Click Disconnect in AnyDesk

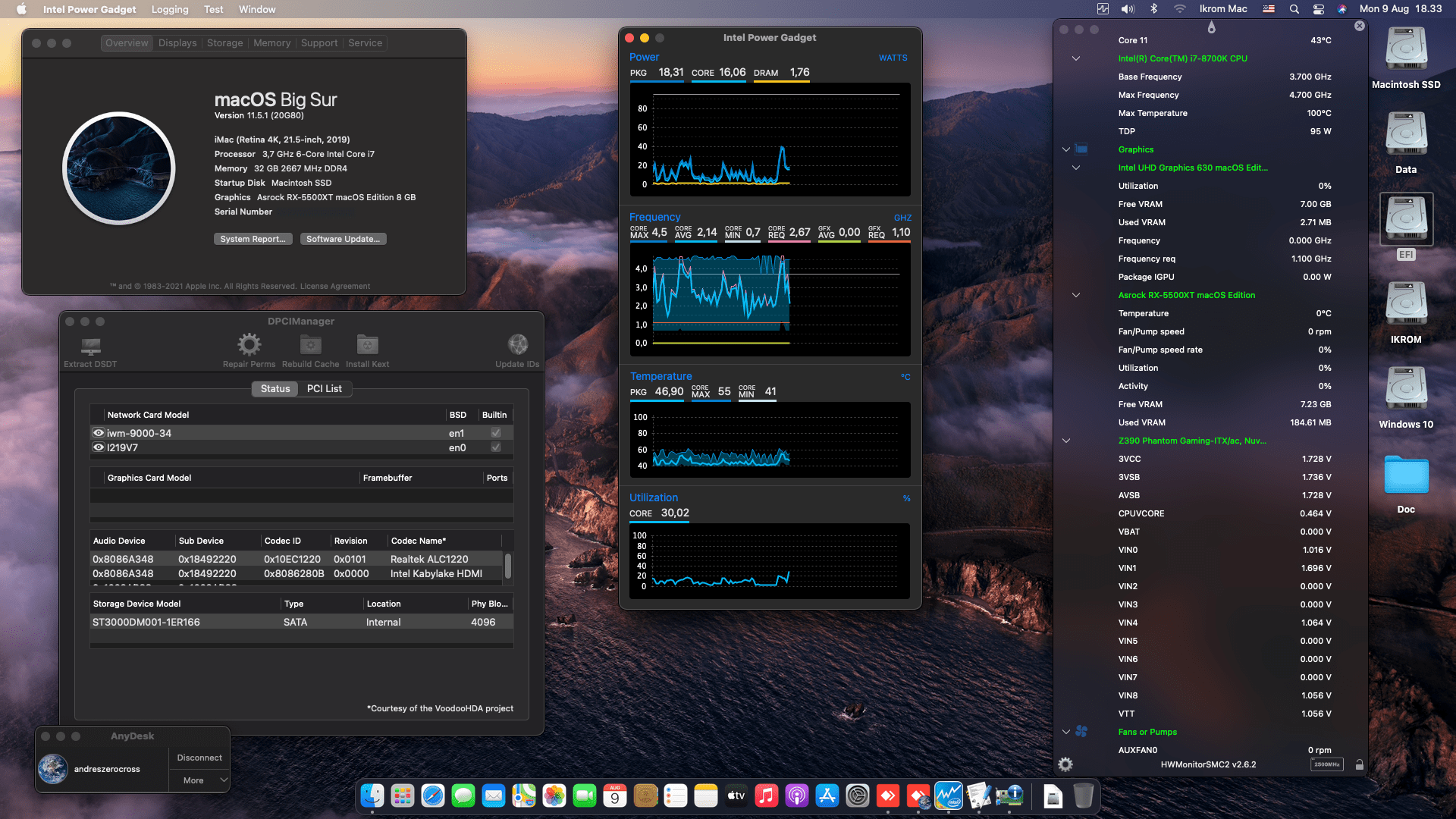click(199, 758)
